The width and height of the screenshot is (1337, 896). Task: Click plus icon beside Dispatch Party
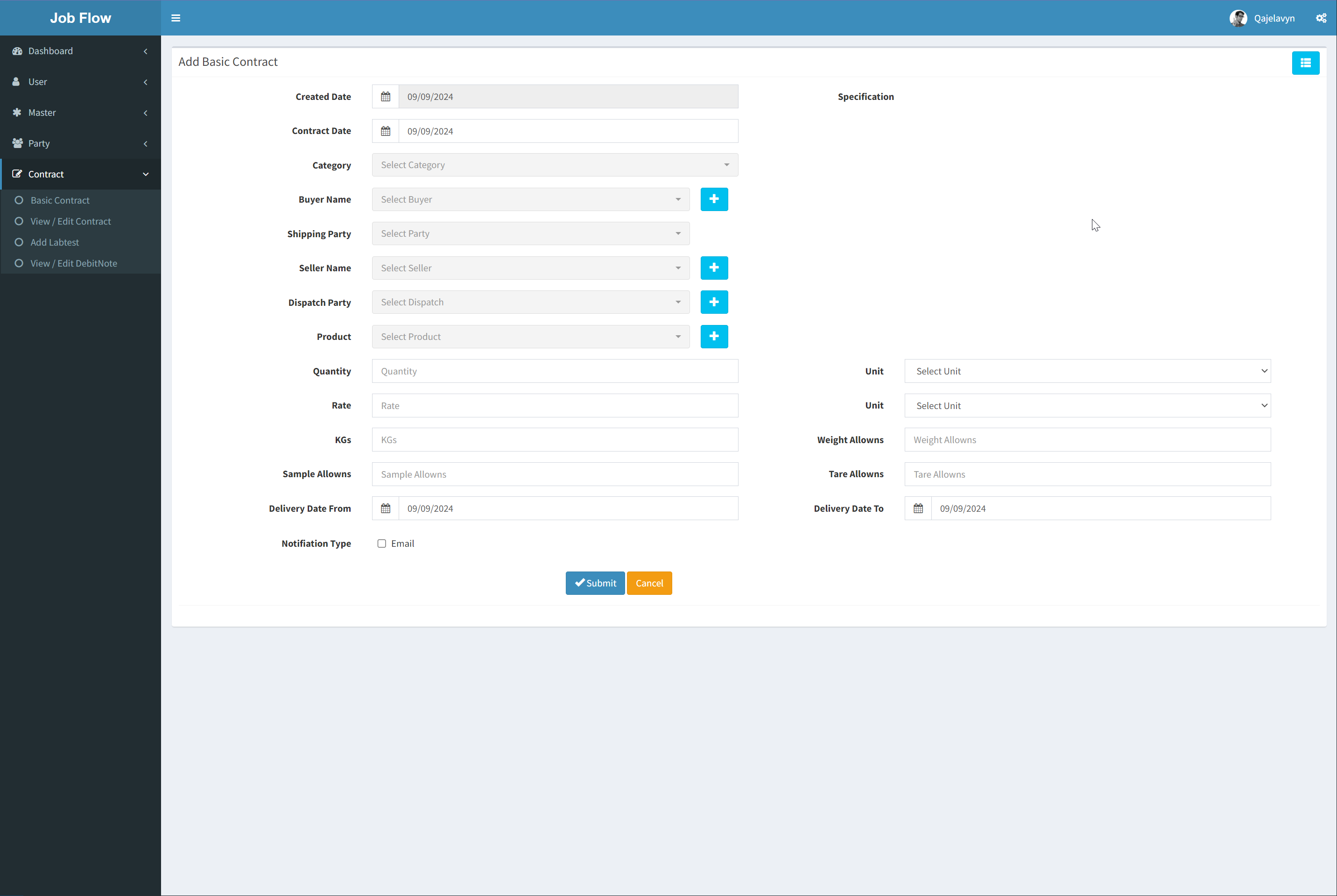point(714,302)
